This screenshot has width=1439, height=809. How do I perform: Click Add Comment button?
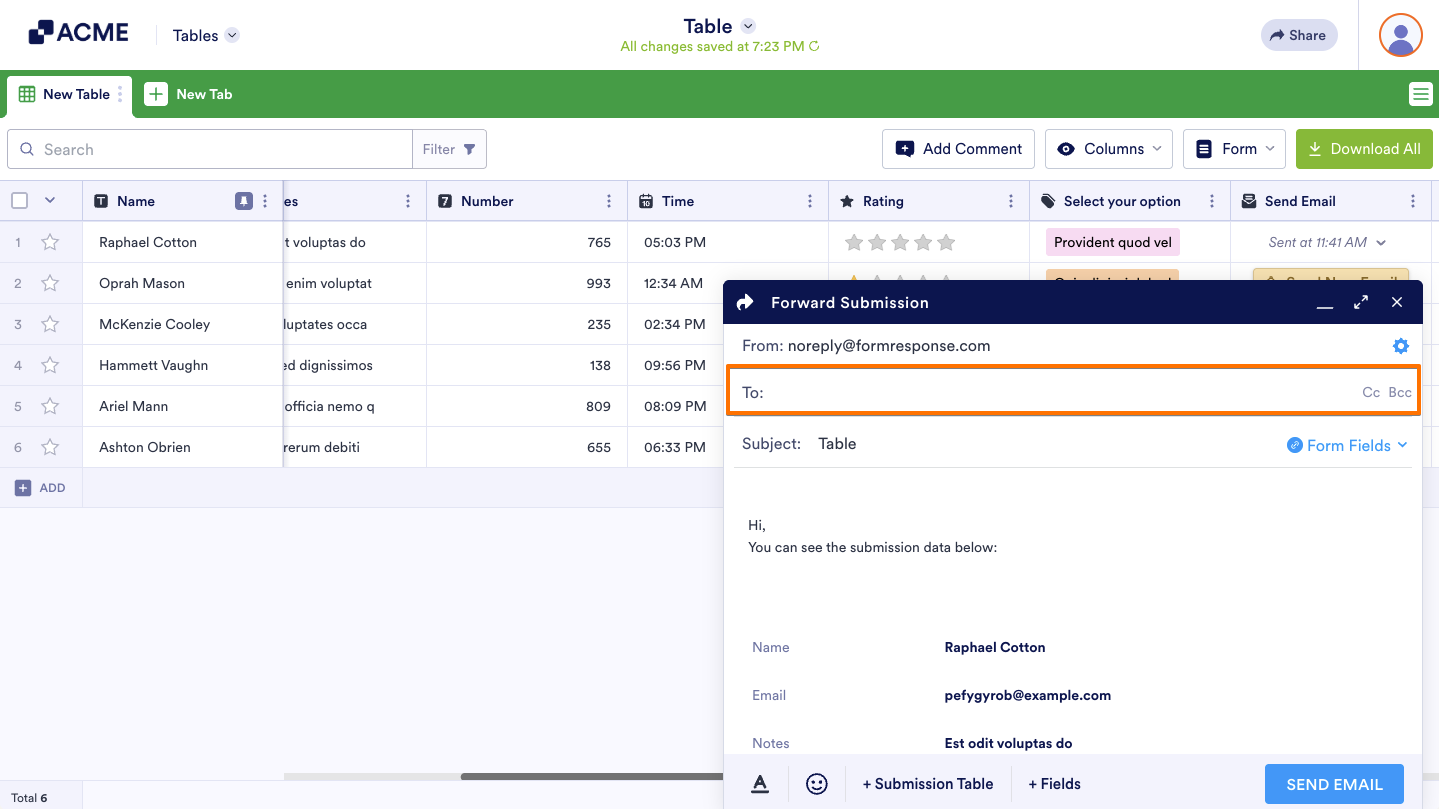(959, 149)
